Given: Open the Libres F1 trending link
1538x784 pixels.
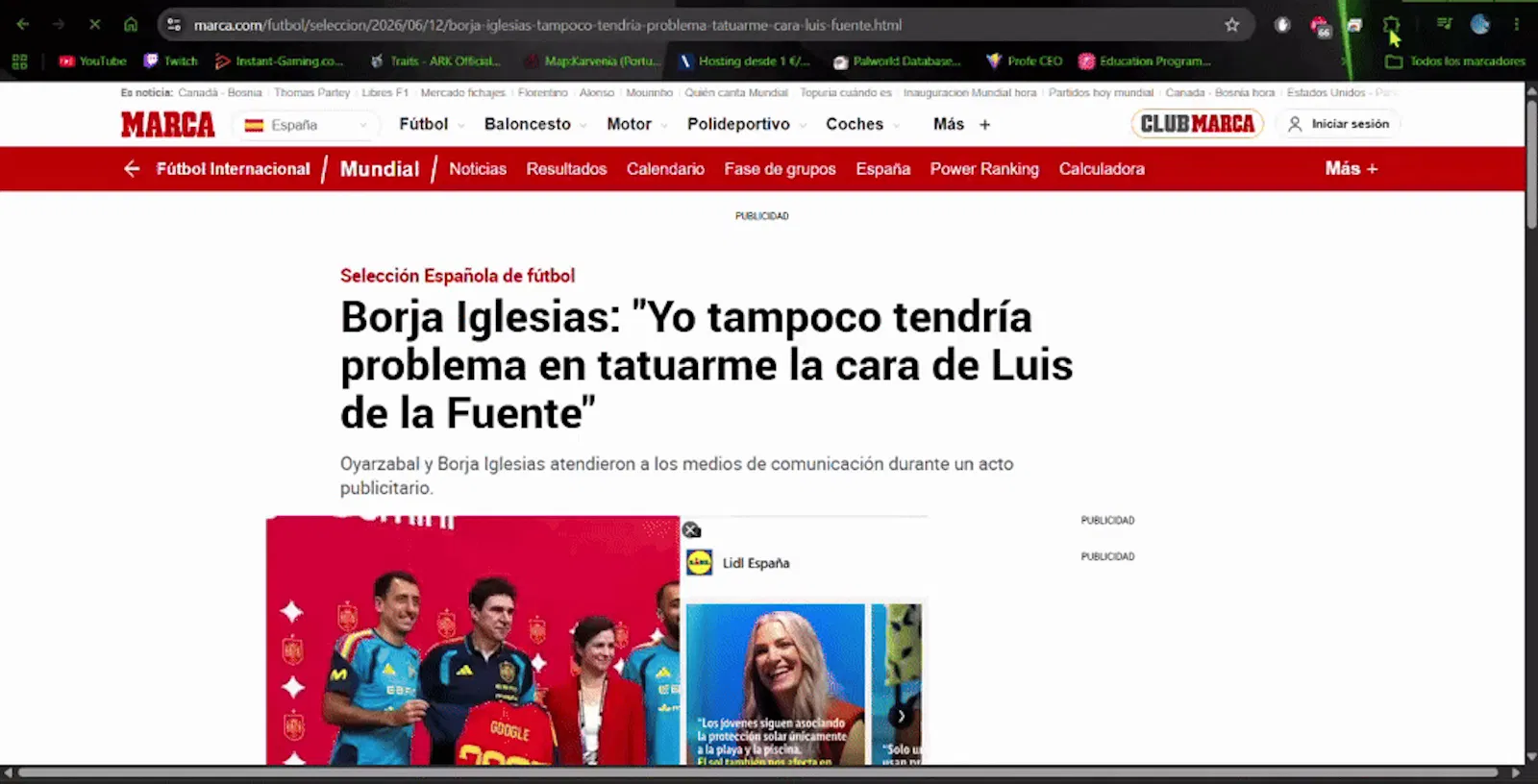Looking at the screenshot, I should [384, 92].
